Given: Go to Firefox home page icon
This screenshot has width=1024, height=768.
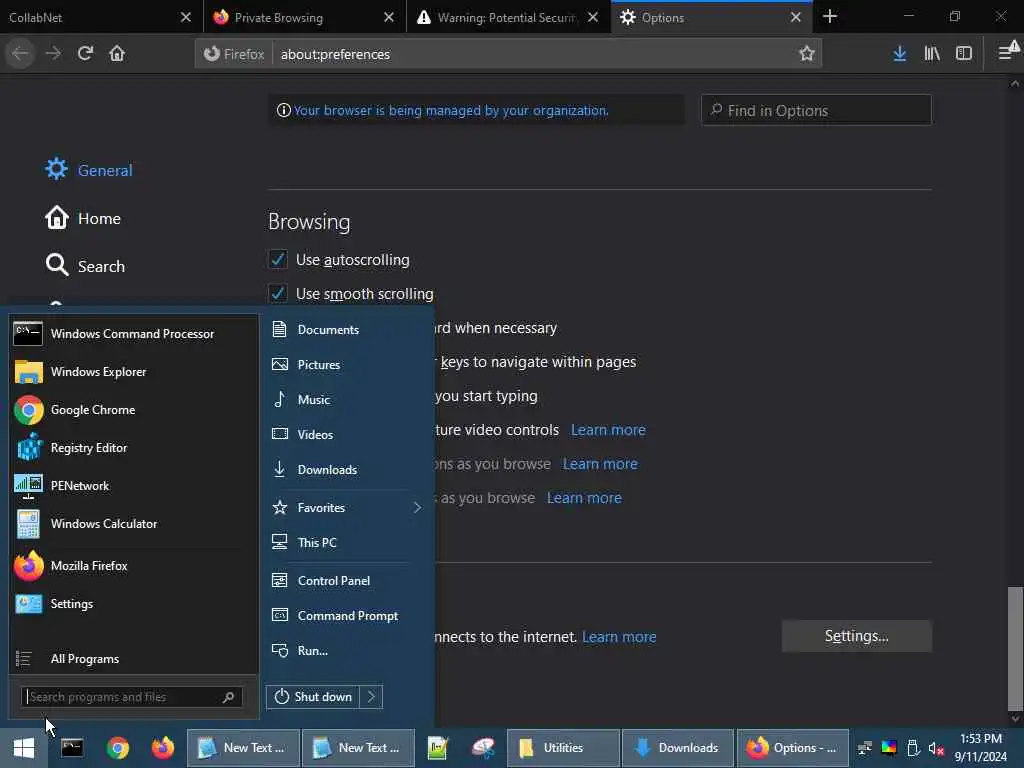Looking at the screenshot, I should click(117, 54).
